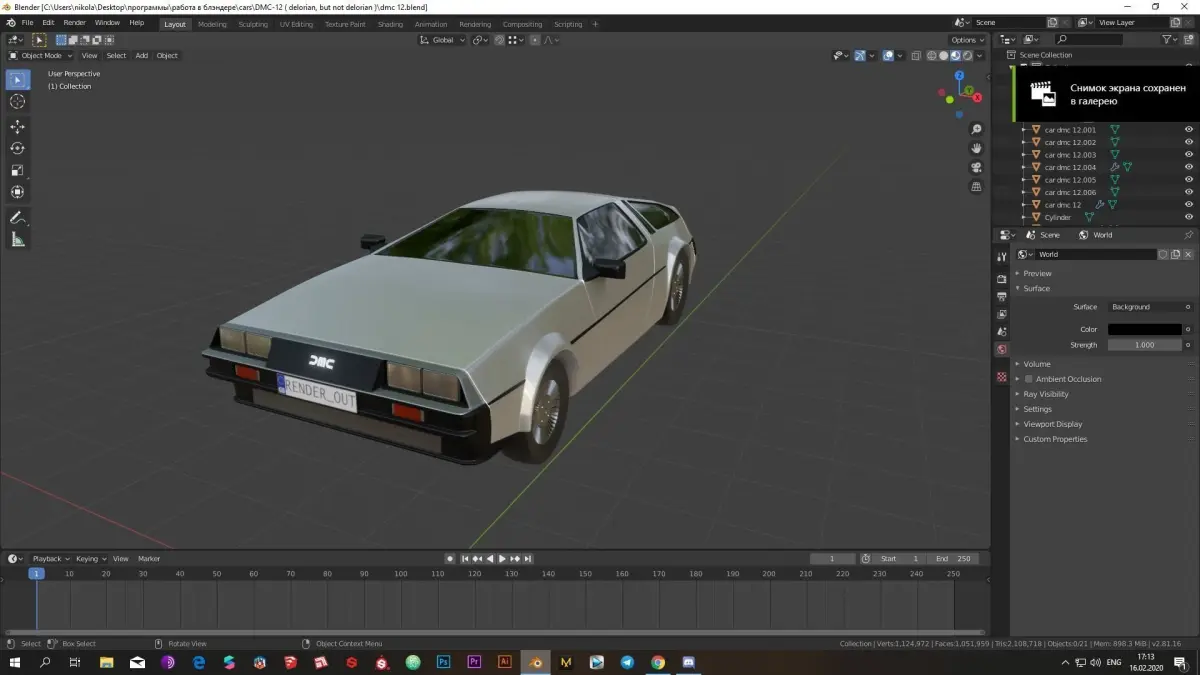Switch to the UV Editing workspace tab
The image size is (1200, 675).
click(x=296, y=24)
